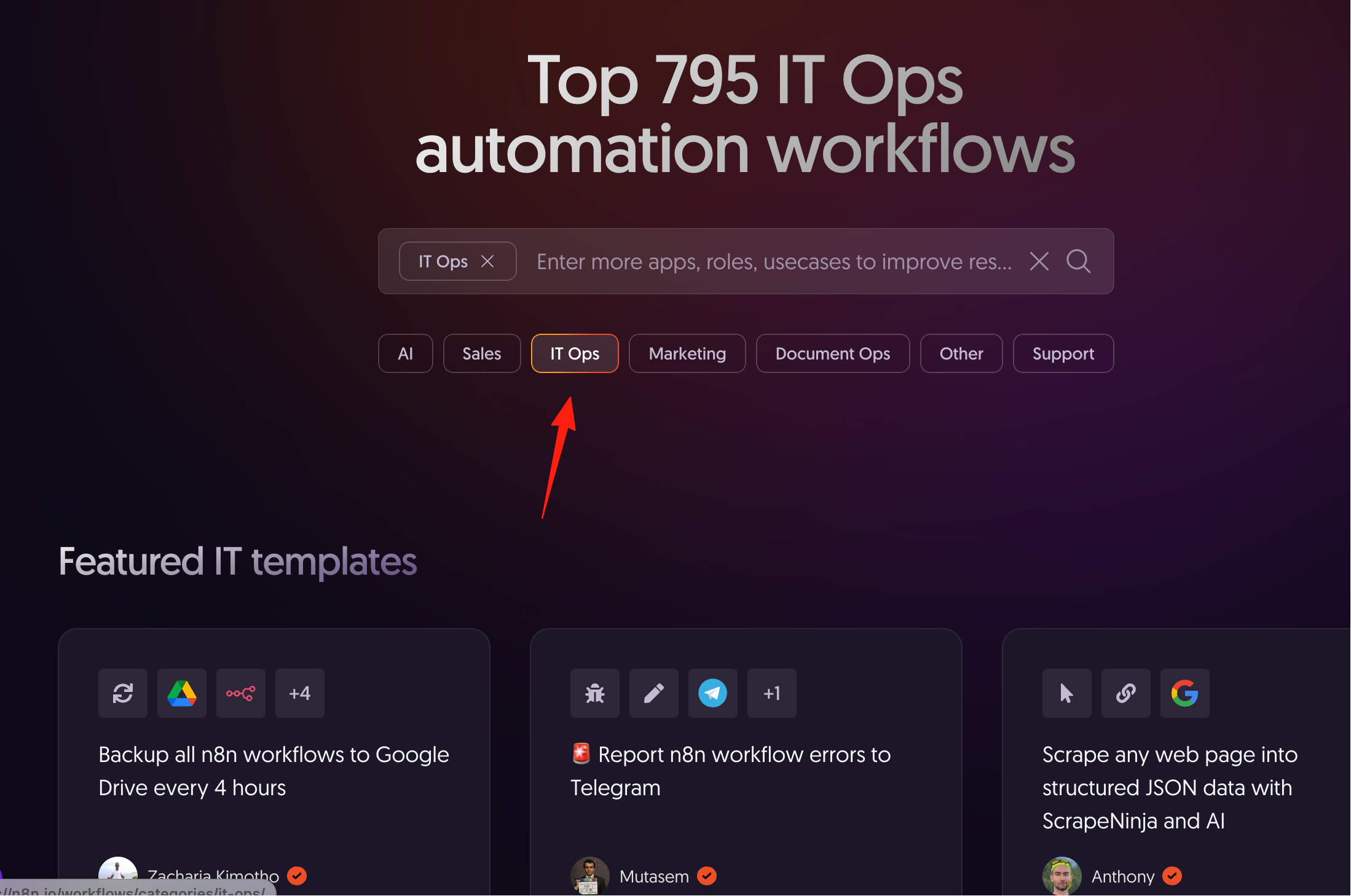The image size is (1351, 896).
Task: Focus the workflow search input field
Action: pos(774,262)
